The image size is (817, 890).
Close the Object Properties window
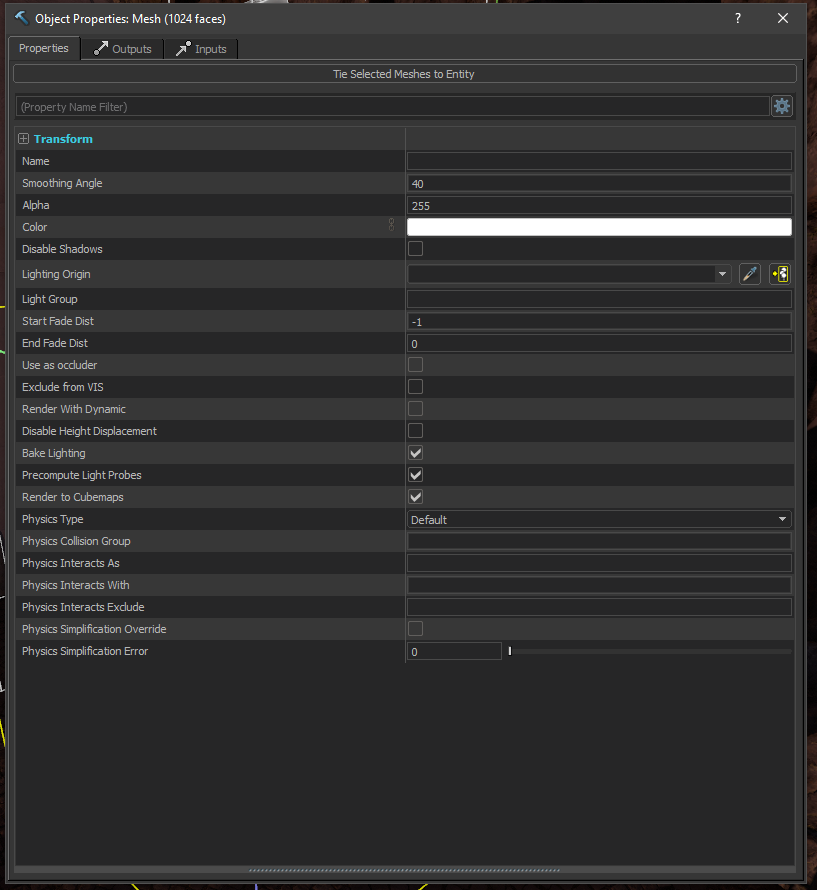point(783,19)
